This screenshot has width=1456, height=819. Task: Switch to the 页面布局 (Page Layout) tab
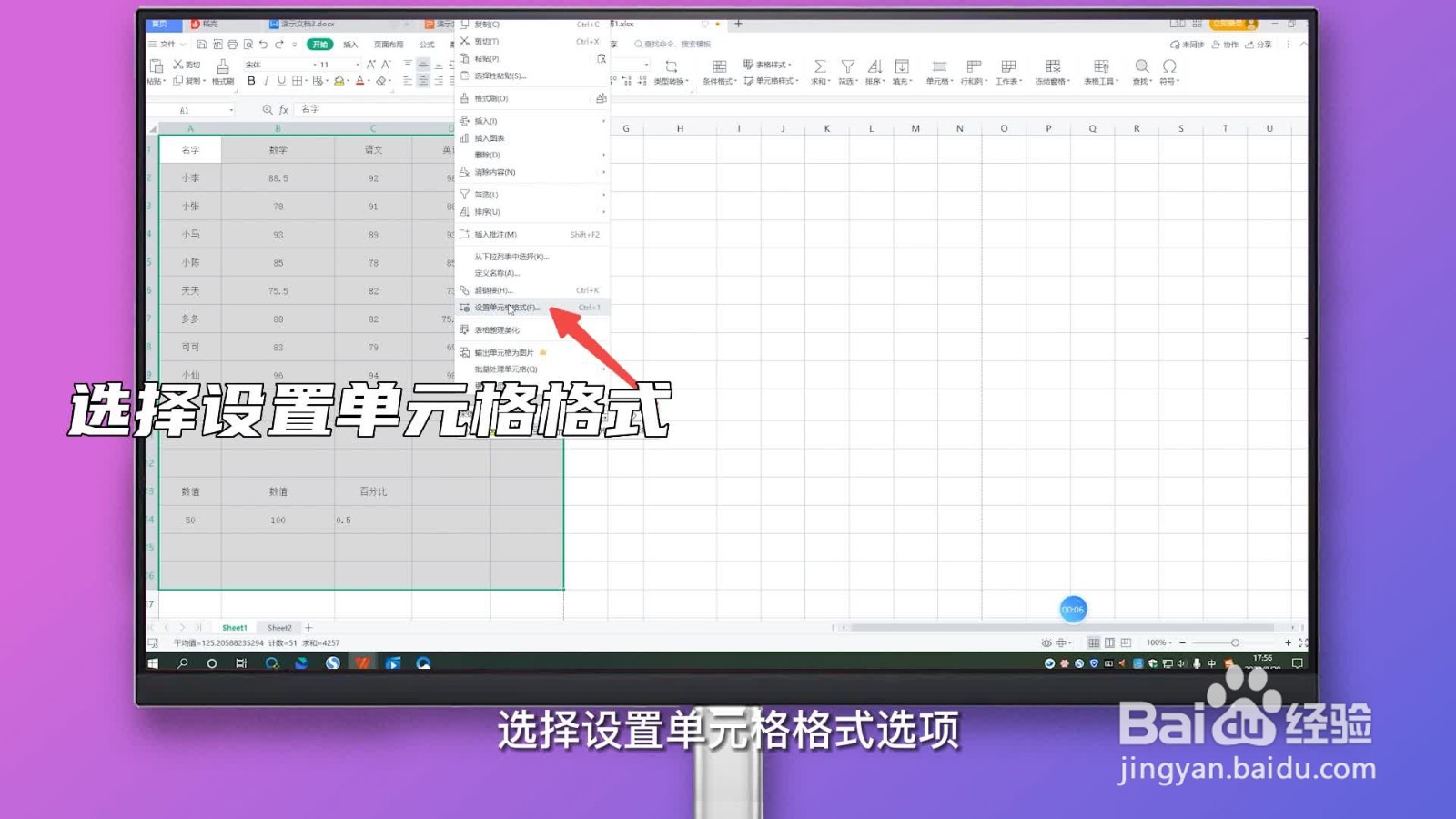click(389, 44)
